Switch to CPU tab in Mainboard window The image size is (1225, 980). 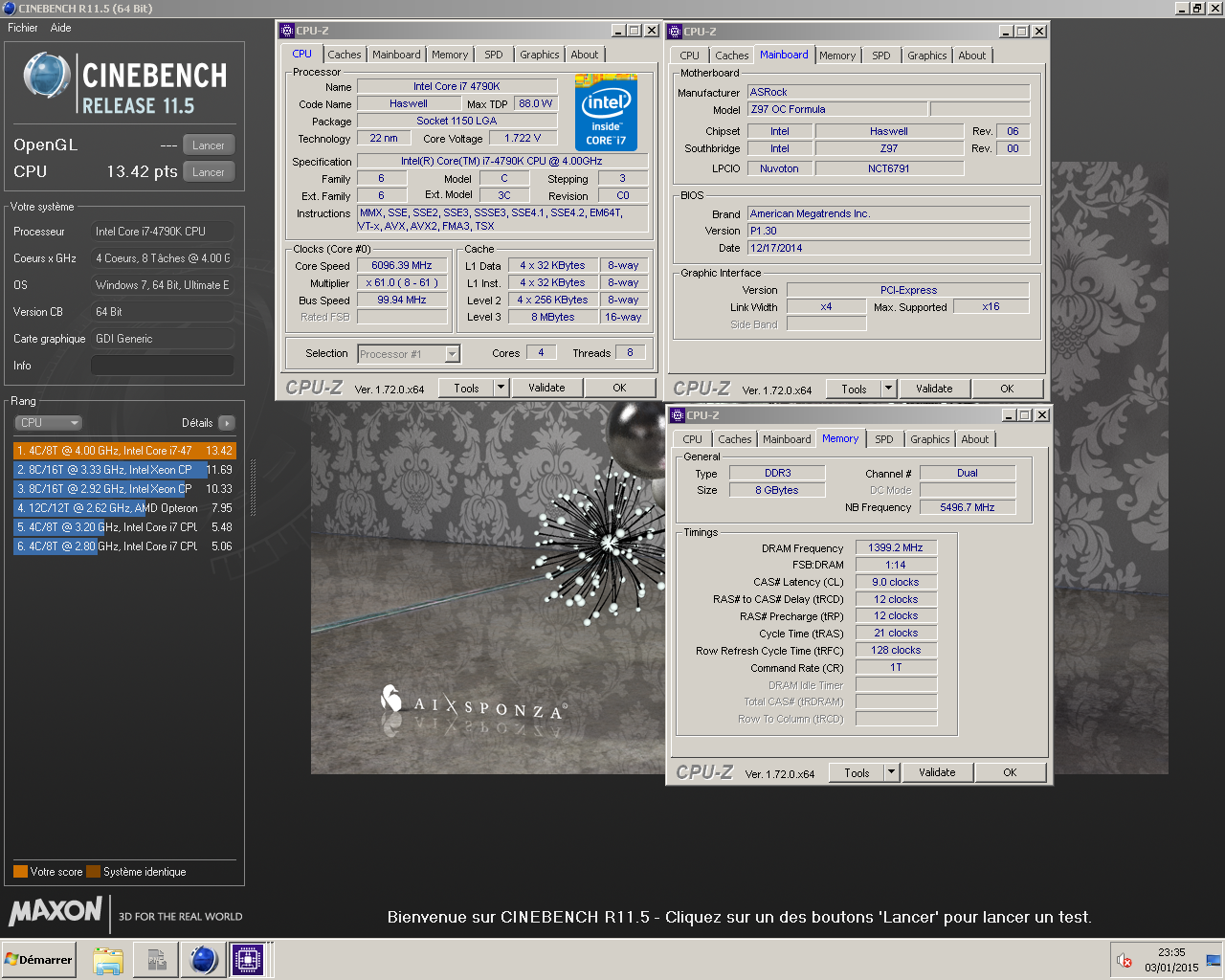pos(690,56)
